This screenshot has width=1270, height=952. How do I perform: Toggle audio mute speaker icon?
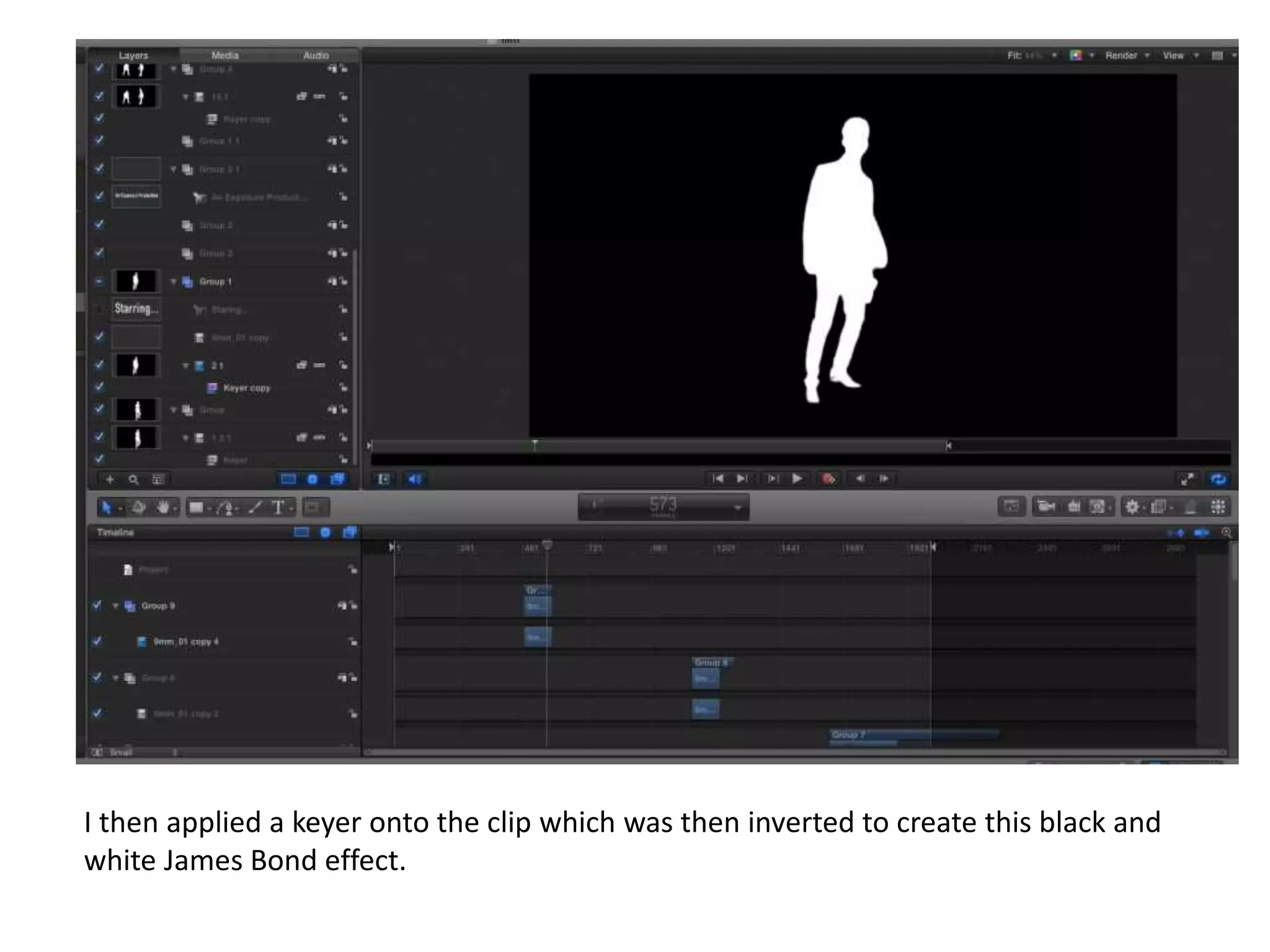coord(414,478)
